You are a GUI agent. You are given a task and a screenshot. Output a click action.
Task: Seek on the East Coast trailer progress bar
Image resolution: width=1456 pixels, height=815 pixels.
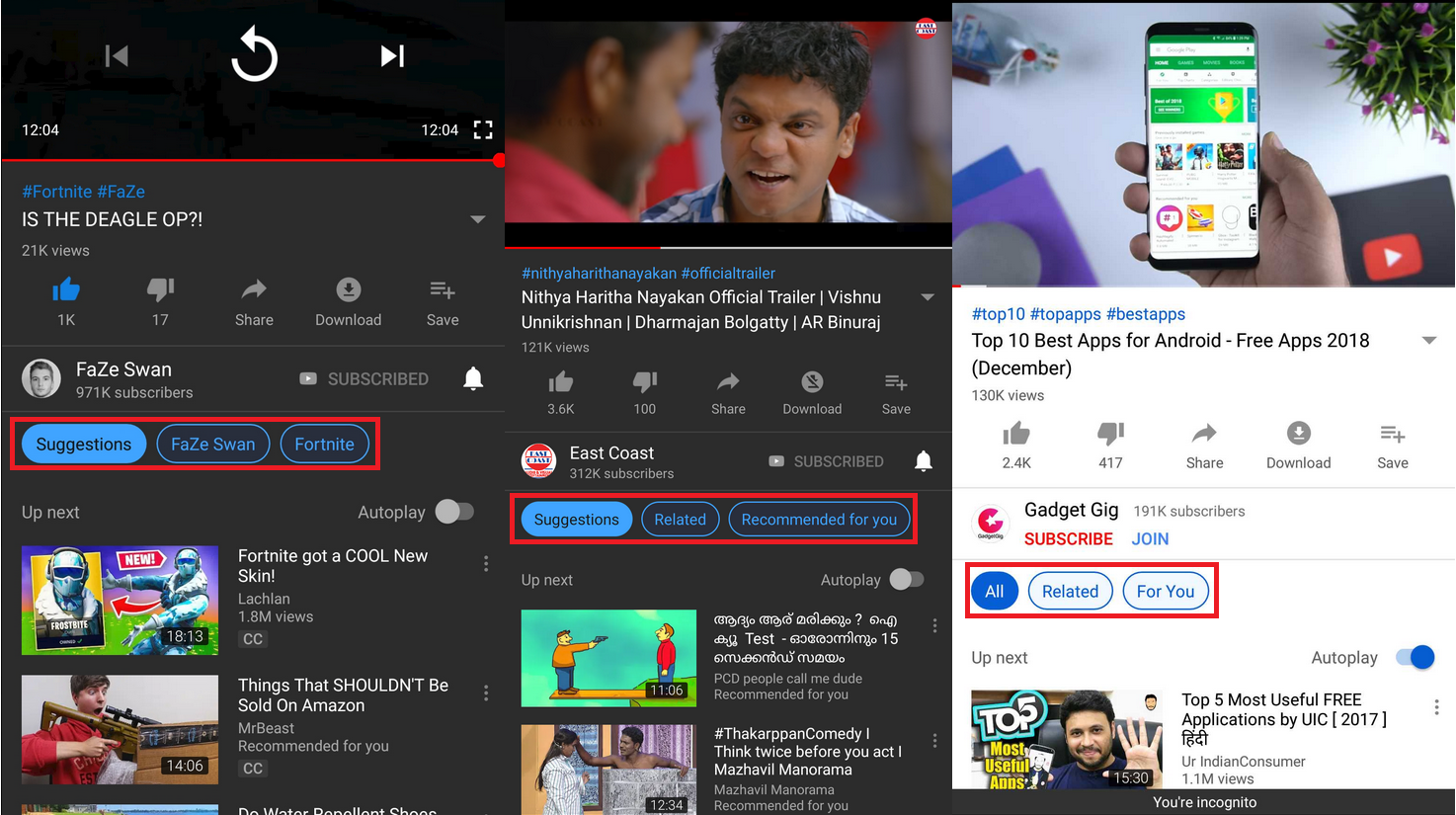coord(728,247)
